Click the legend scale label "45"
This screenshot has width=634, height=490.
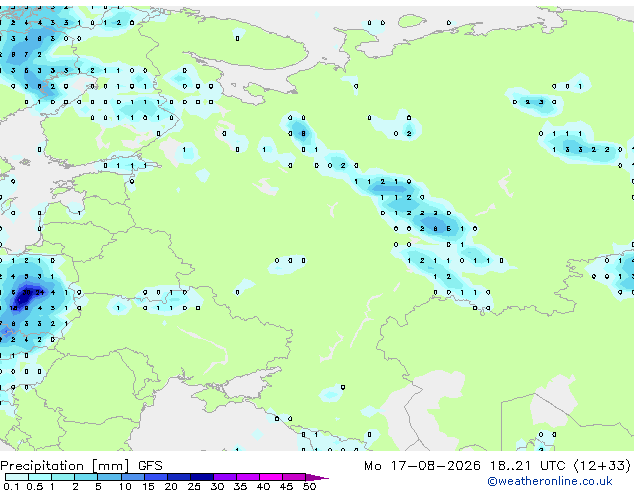click(287, 486)
